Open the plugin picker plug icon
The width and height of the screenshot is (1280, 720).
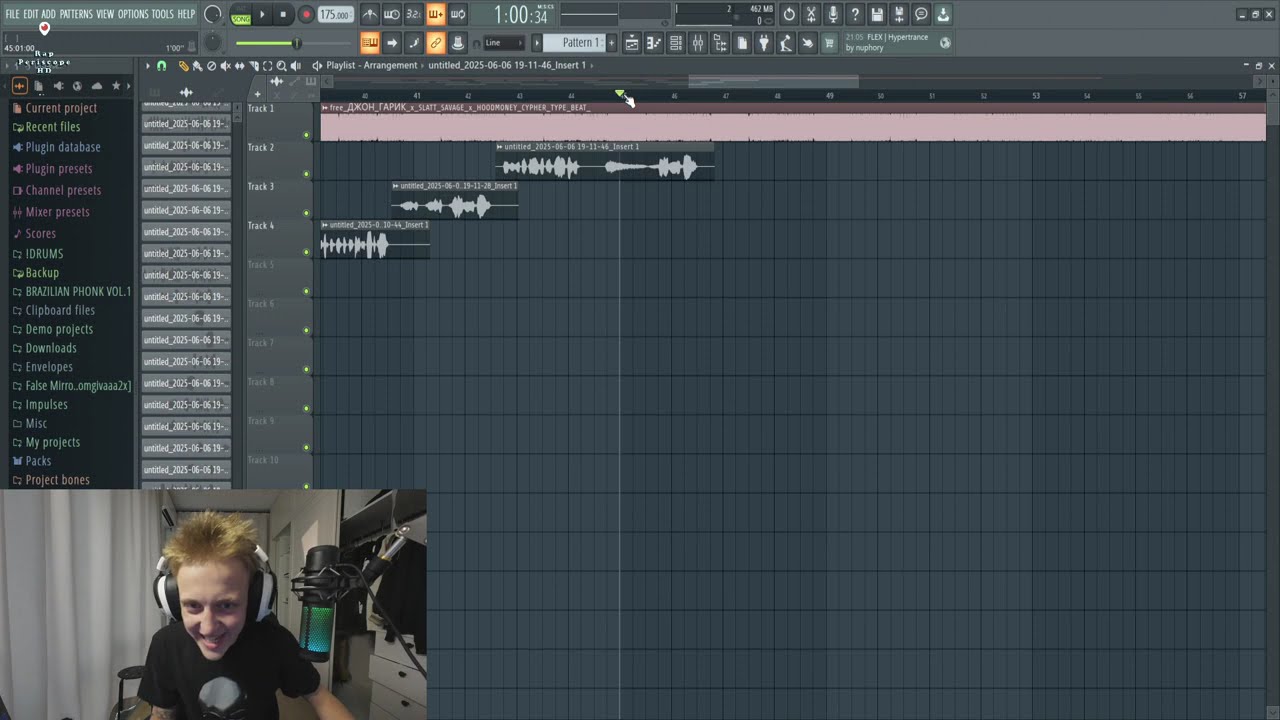764,43
